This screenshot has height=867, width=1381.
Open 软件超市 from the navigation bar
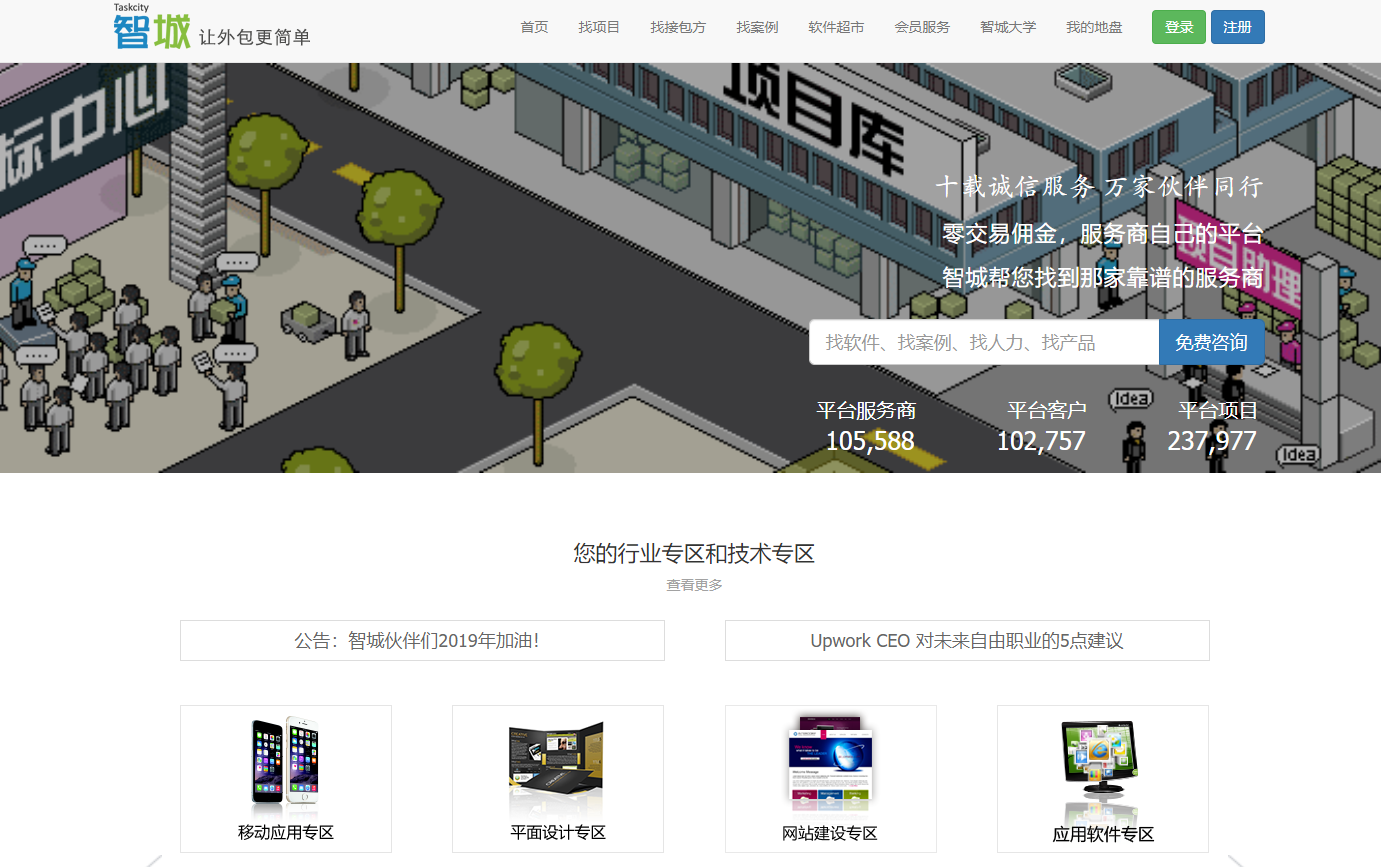836,27
